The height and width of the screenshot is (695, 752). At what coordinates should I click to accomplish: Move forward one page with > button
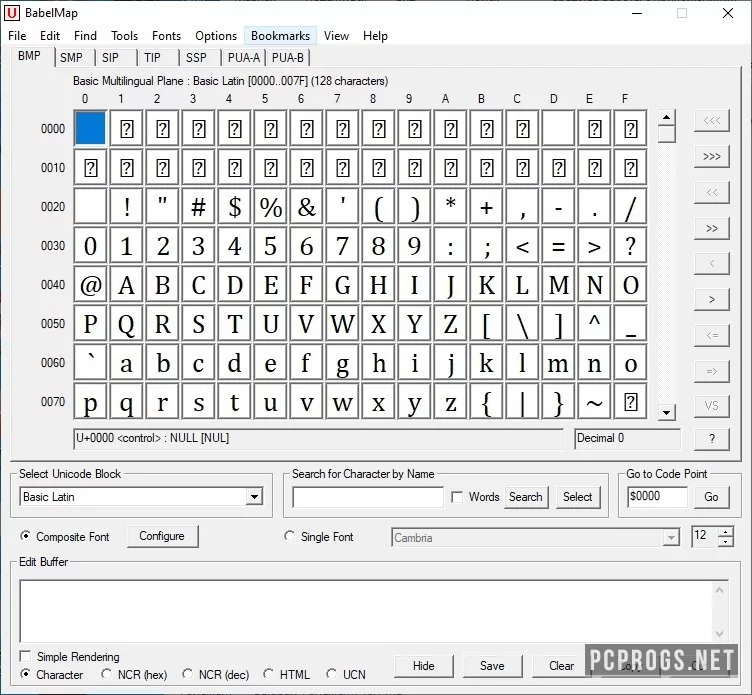(712, 299)
